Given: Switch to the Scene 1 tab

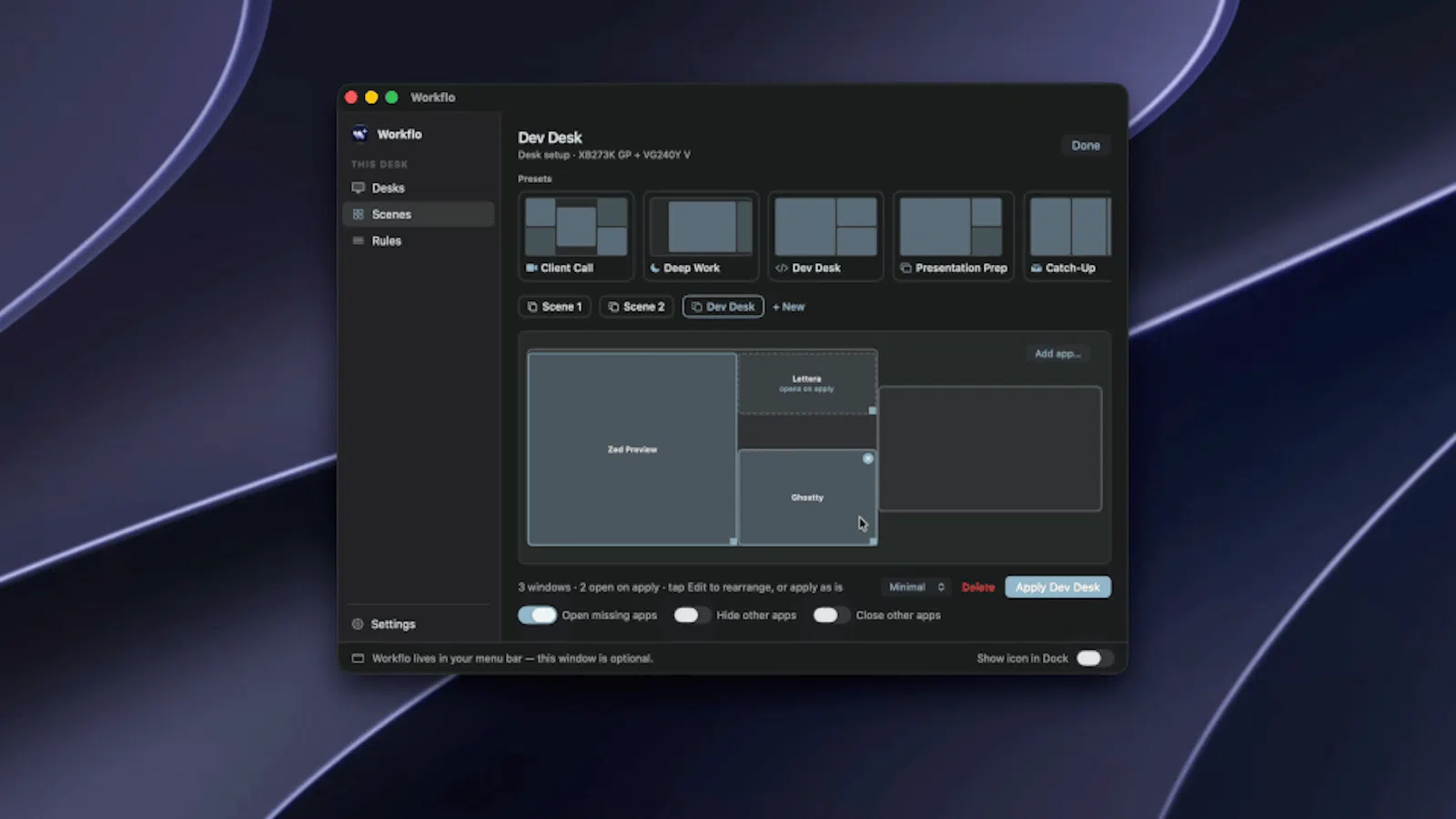Looking at the screenshot, I should (x=554, y=307).
